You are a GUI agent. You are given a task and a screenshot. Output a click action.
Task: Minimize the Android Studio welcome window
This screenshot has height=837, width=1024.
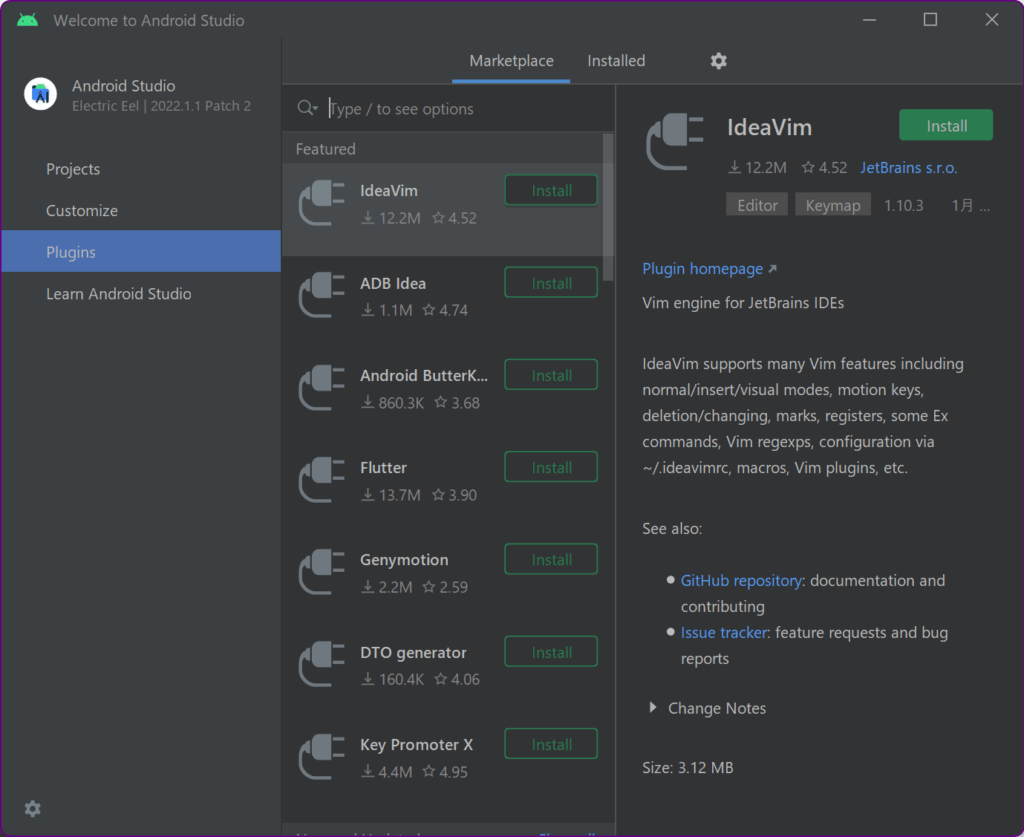(869, 20)
